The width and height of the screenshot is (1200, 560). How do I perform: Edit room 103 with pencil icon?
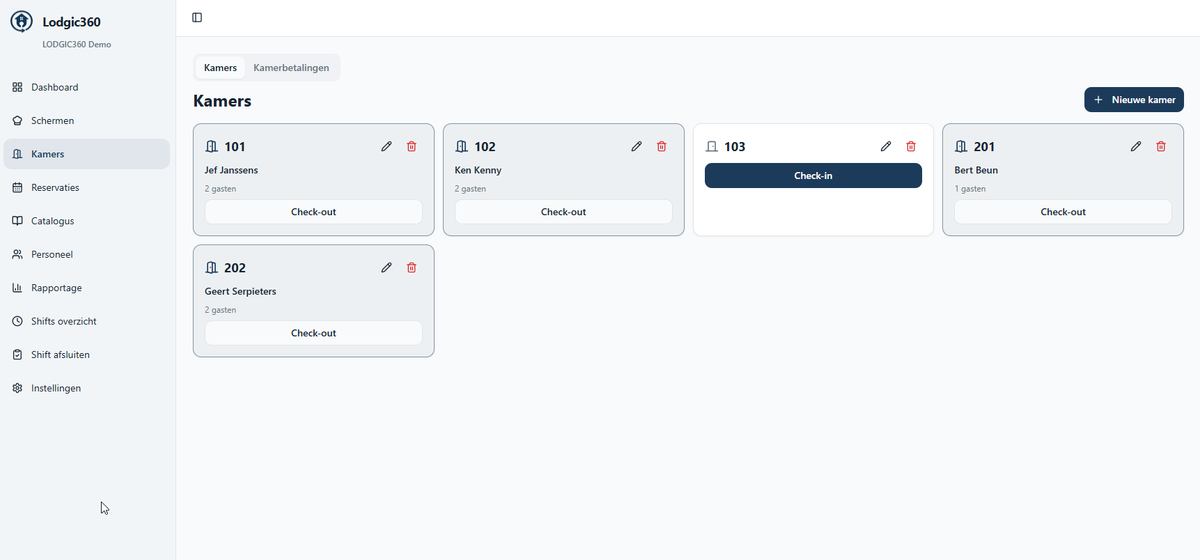click(x=886, y=147)
